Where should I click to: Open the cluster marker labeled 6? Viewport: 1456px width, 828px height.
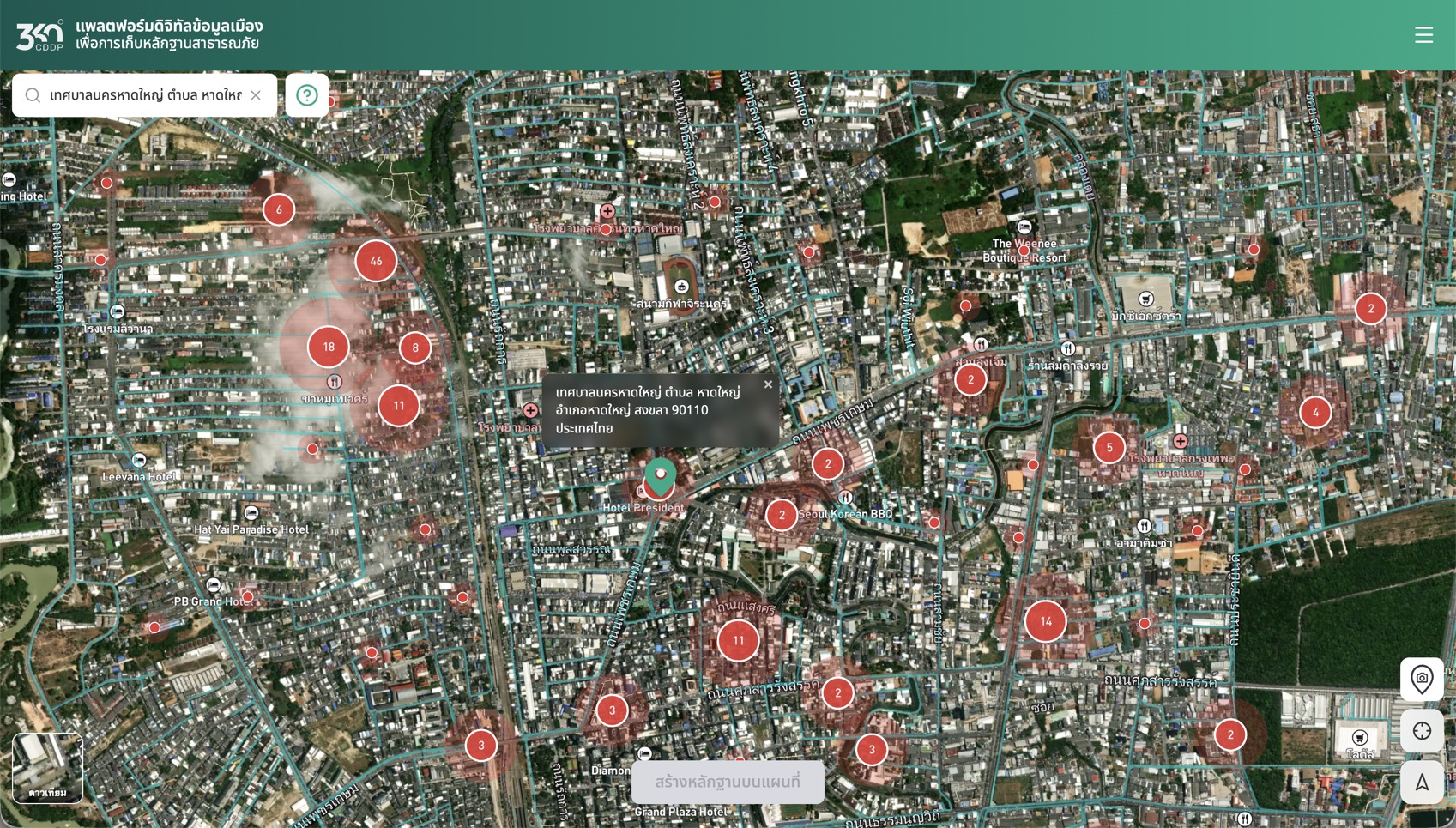point(279,209)
